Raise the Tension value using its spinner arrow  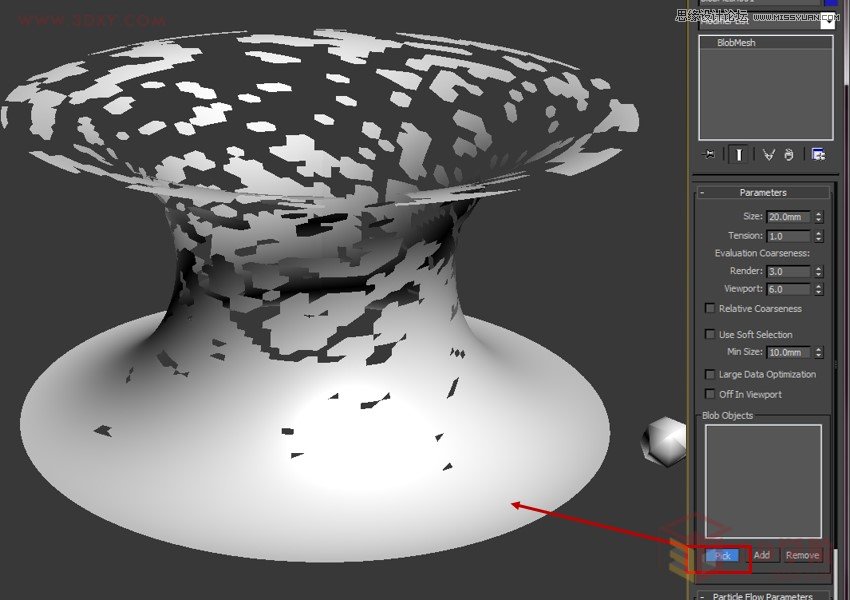[x=819, y=232]
